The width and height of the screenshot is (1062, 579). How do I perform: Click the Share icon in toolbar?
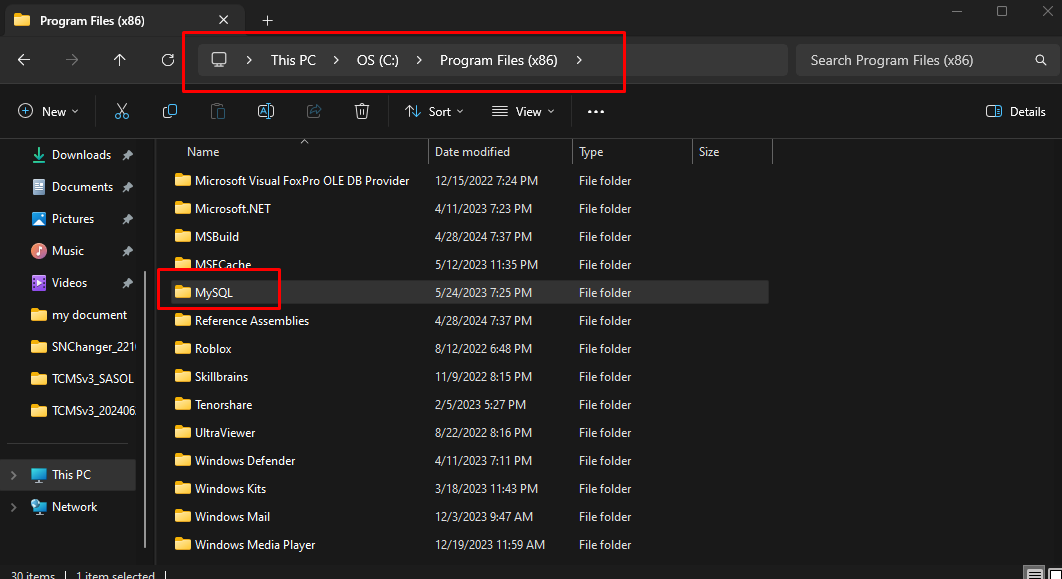(314, 111)
